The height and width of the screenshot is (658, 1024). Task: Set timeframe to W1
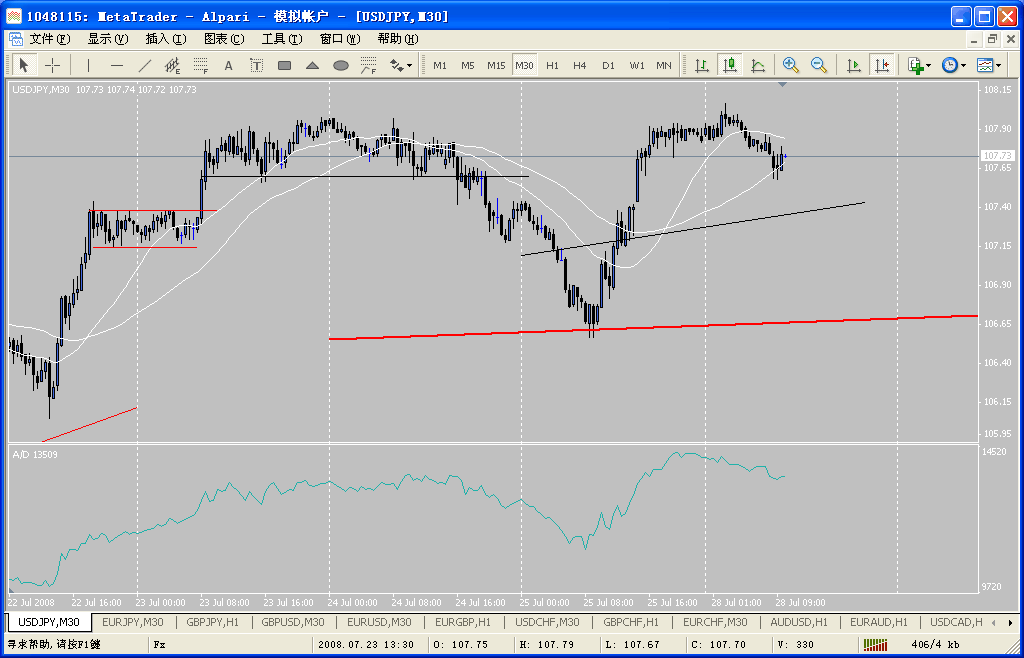click(x=637, y=65)
